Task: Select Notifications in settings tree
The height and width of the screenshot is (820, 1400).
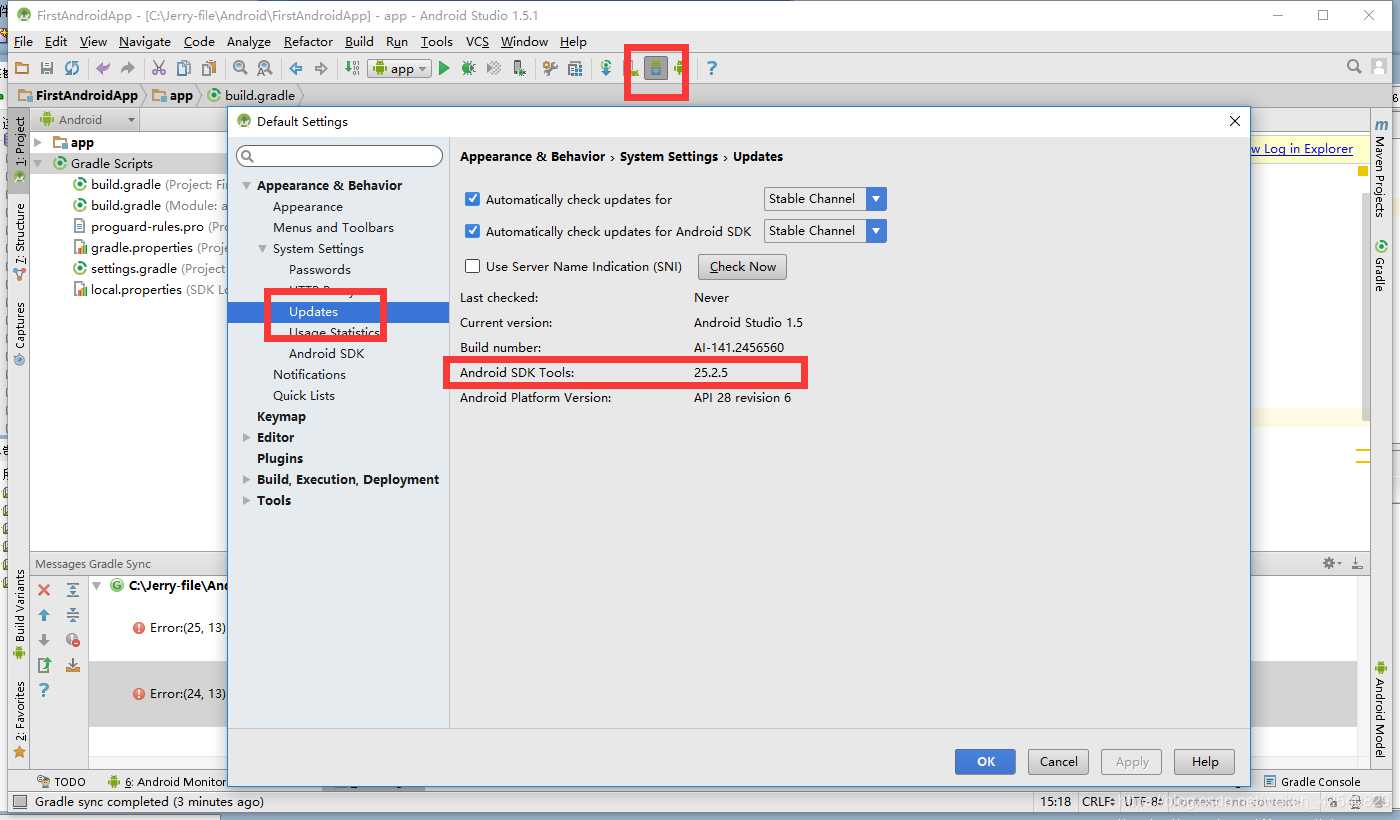Action: (x=309, y=375)
